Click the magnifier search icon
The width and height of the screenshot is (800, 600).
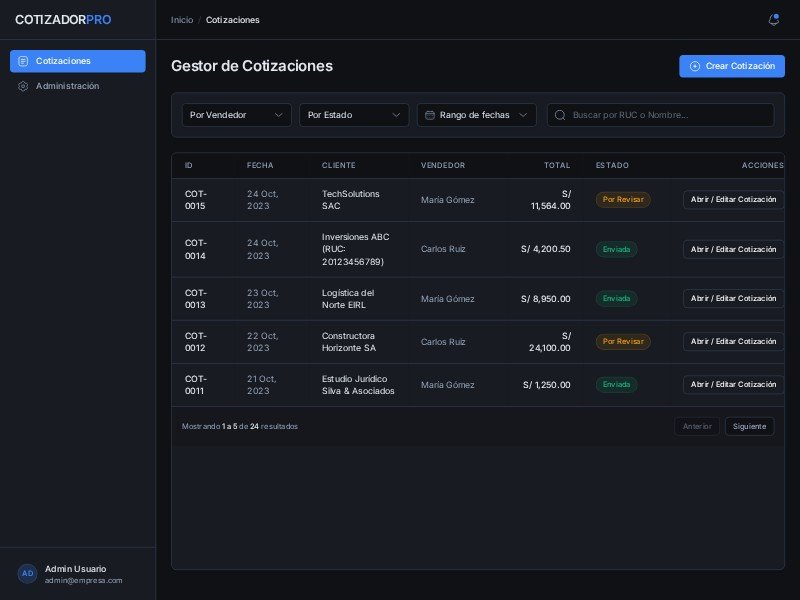click(560, 115)
